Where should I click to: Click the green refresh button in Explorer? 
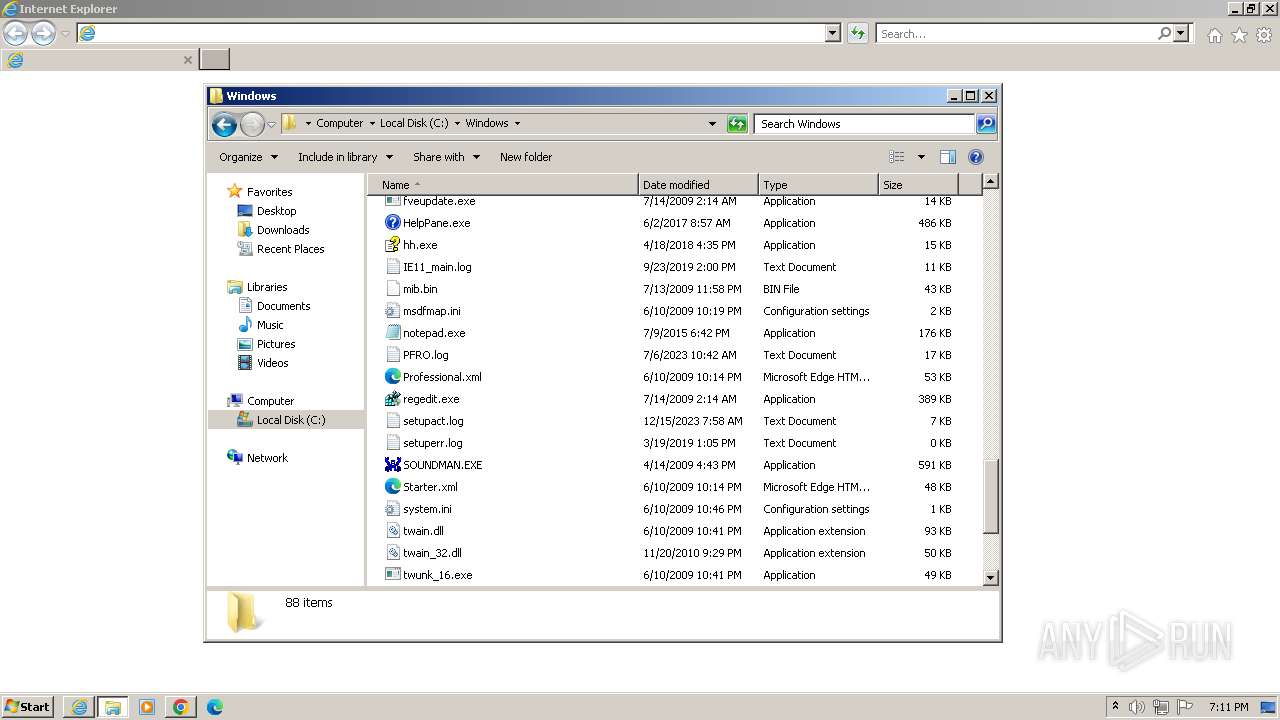737,124
